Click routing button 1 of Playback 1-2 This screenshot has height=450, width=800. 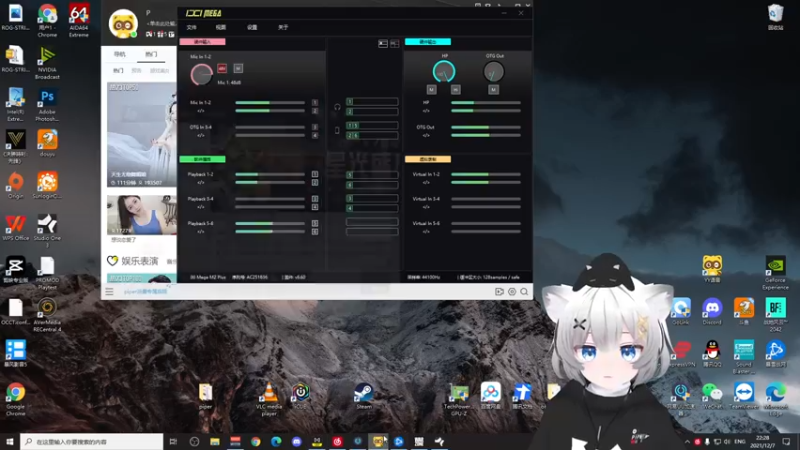point(315,174)
